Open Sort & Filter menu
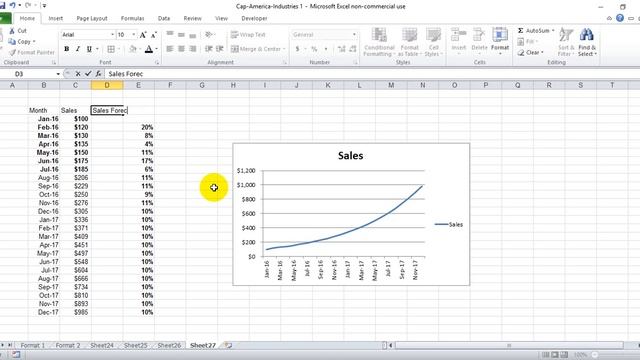 pos(566,42)
